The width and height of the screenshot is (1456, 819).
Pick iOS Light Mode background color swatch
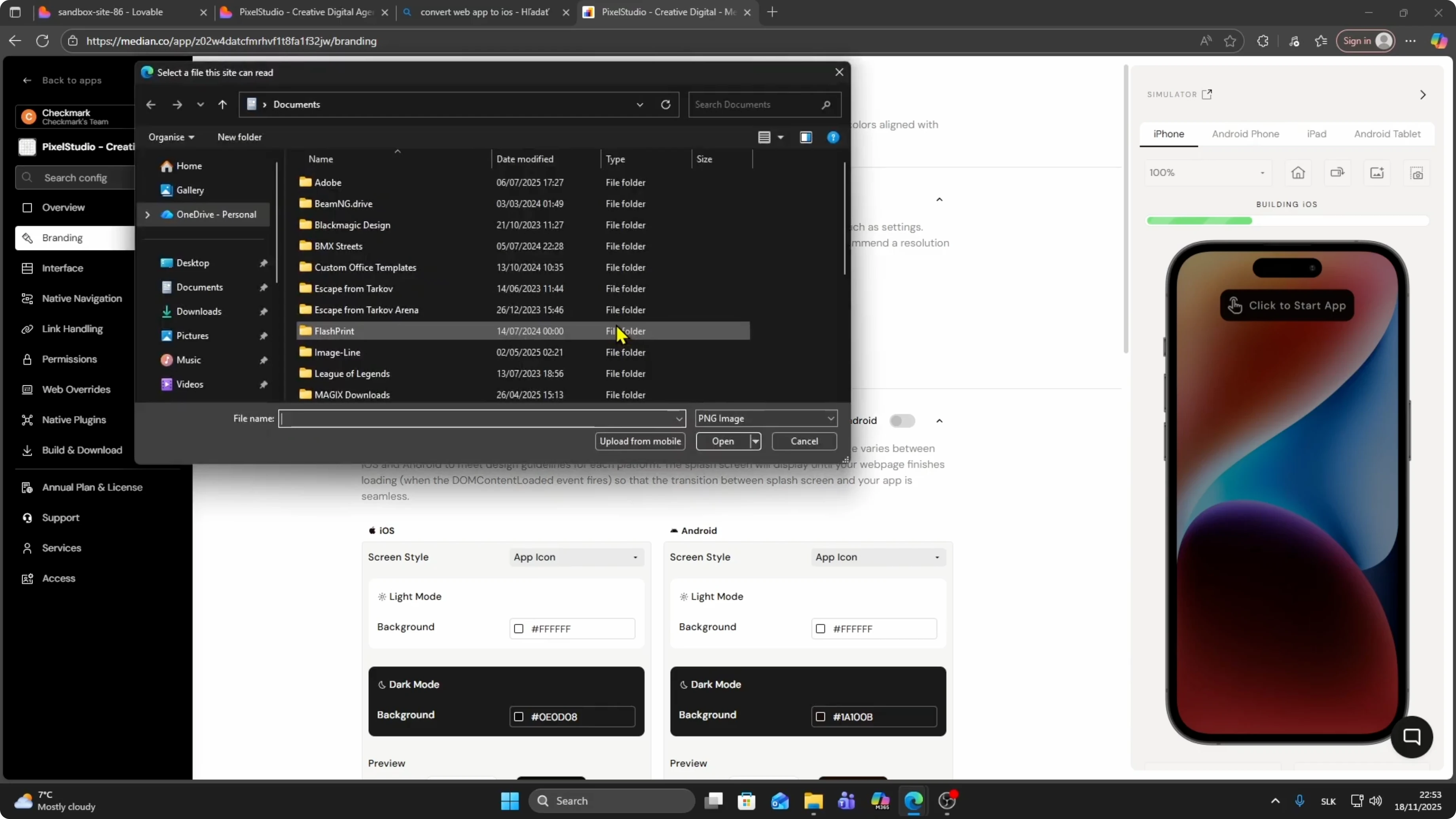518,629
